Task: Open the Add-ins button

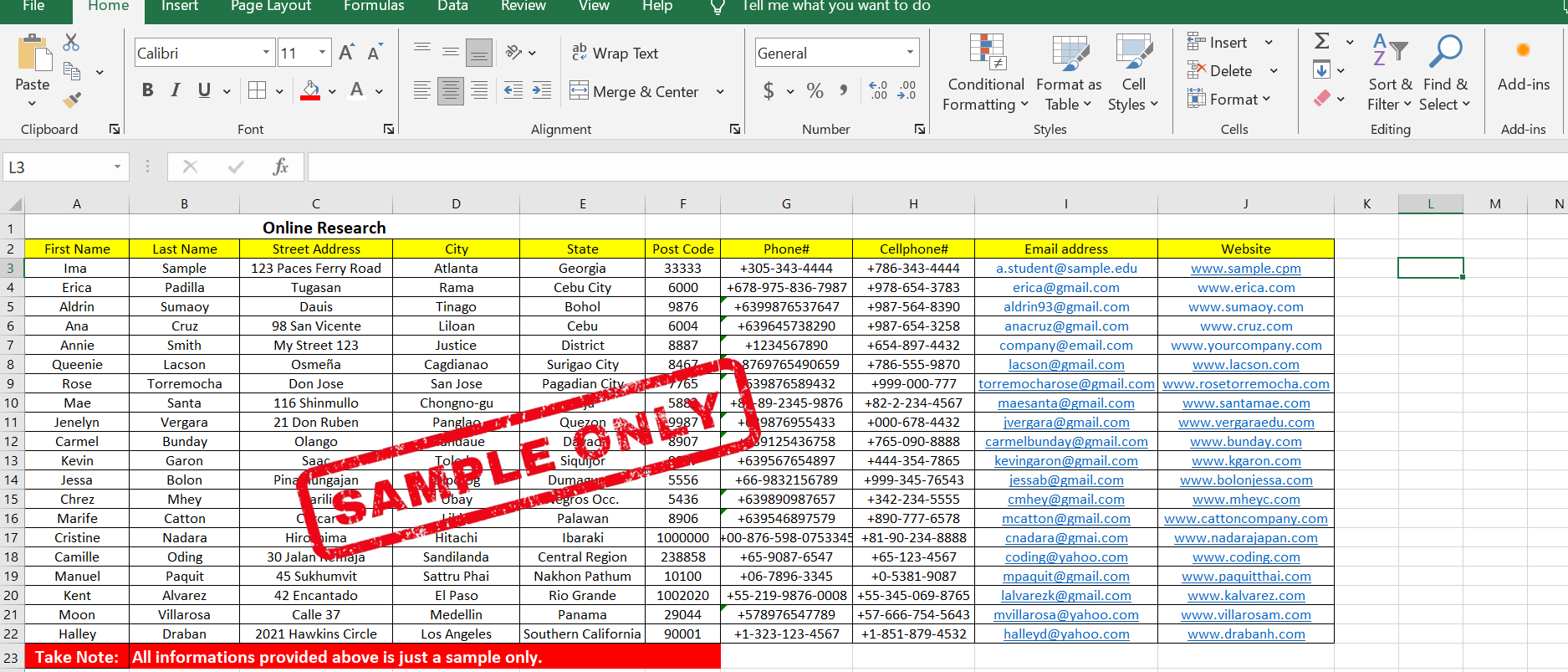Action: 1524,67
